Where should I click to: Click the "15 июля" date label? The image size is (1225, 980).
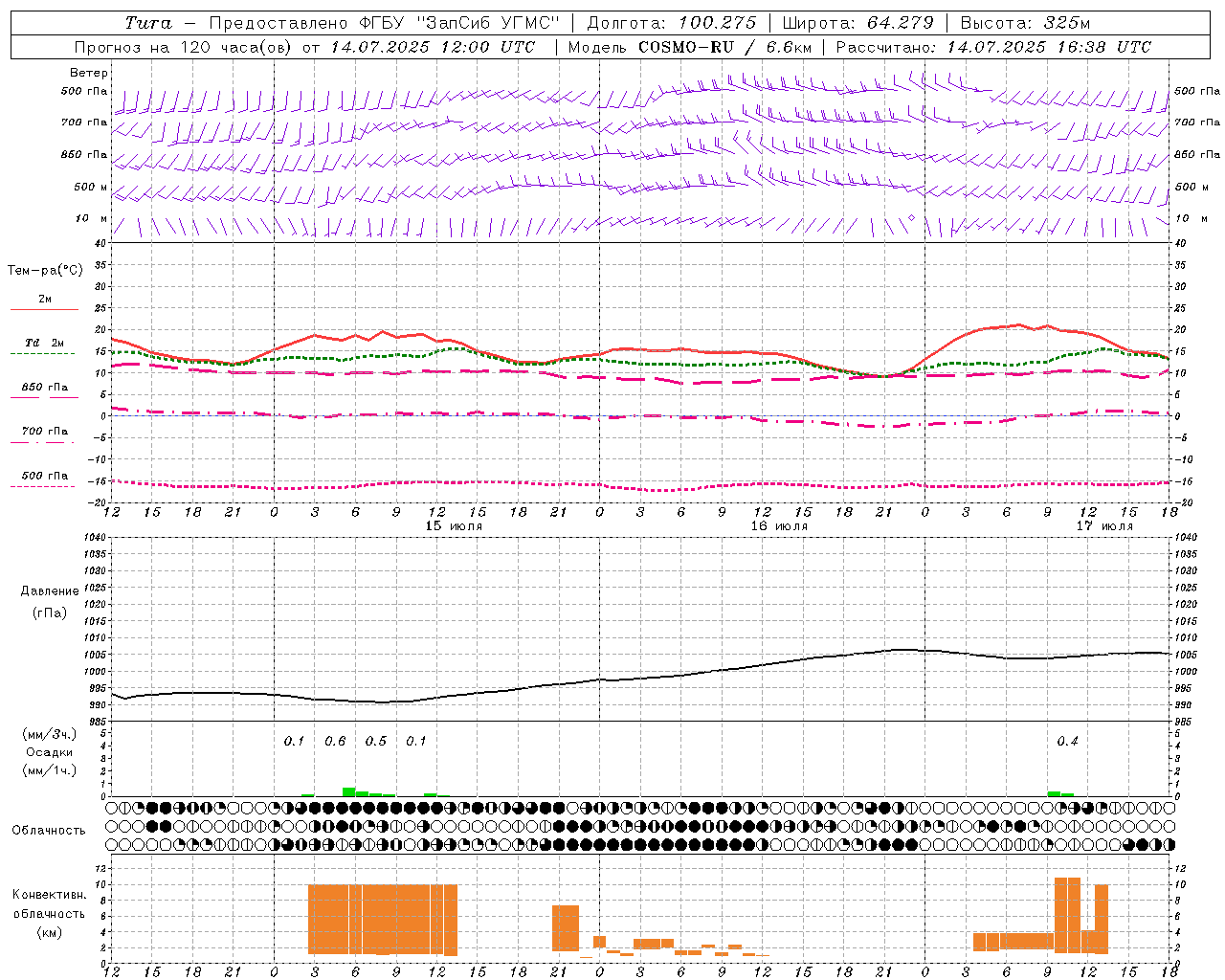click(454, 526)
